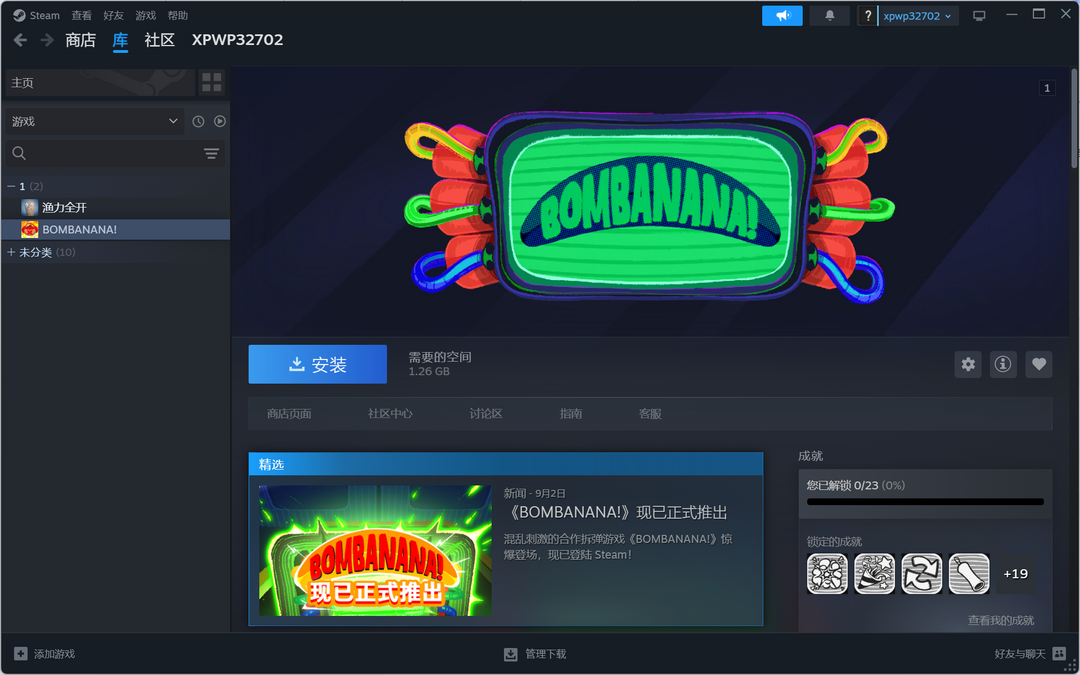The width and height of the screenshot is (1080, 675).
Task: Go back with the left arrow
Action: coord(21,40)
